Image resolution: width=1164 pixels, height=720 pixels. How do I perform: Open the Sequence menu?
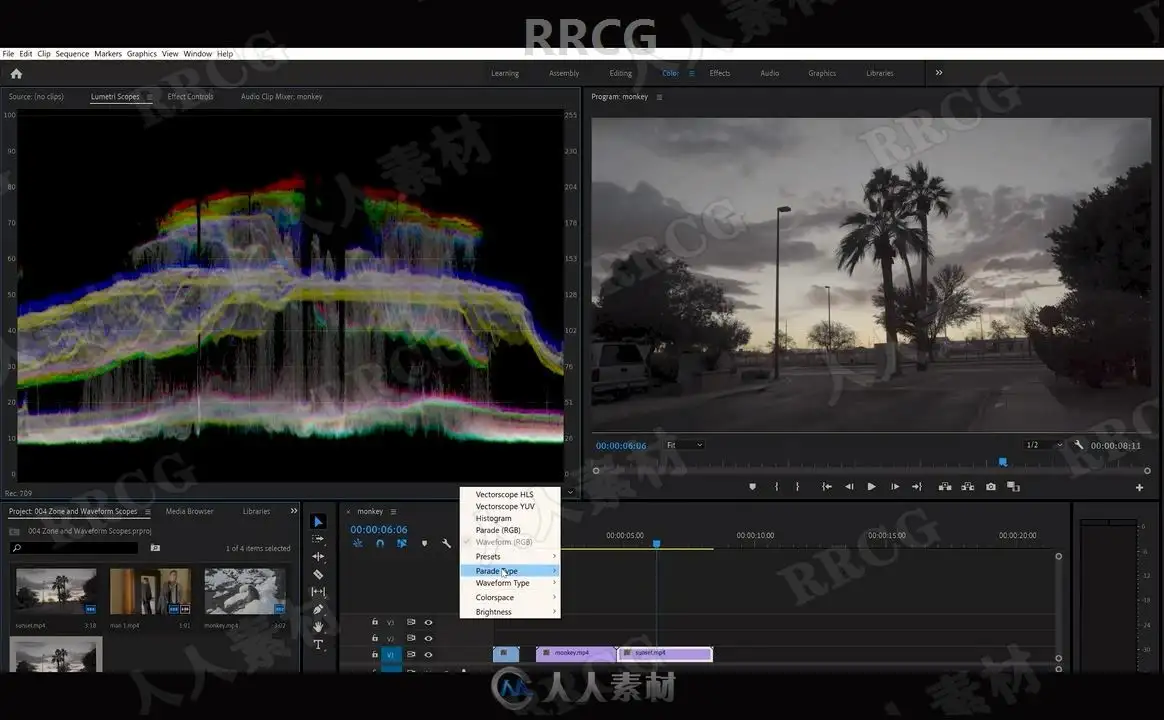72,53
